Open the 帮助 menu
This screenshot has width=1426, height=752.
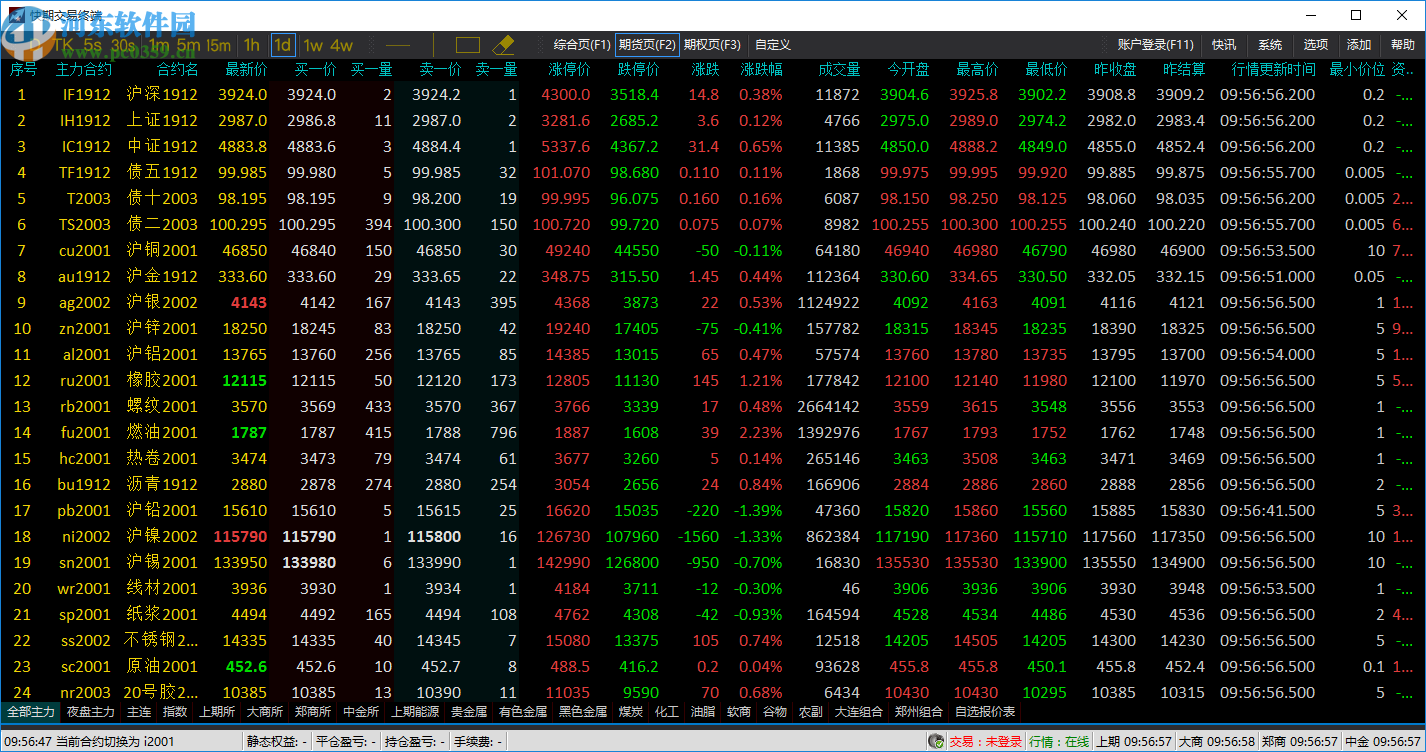1403,45
